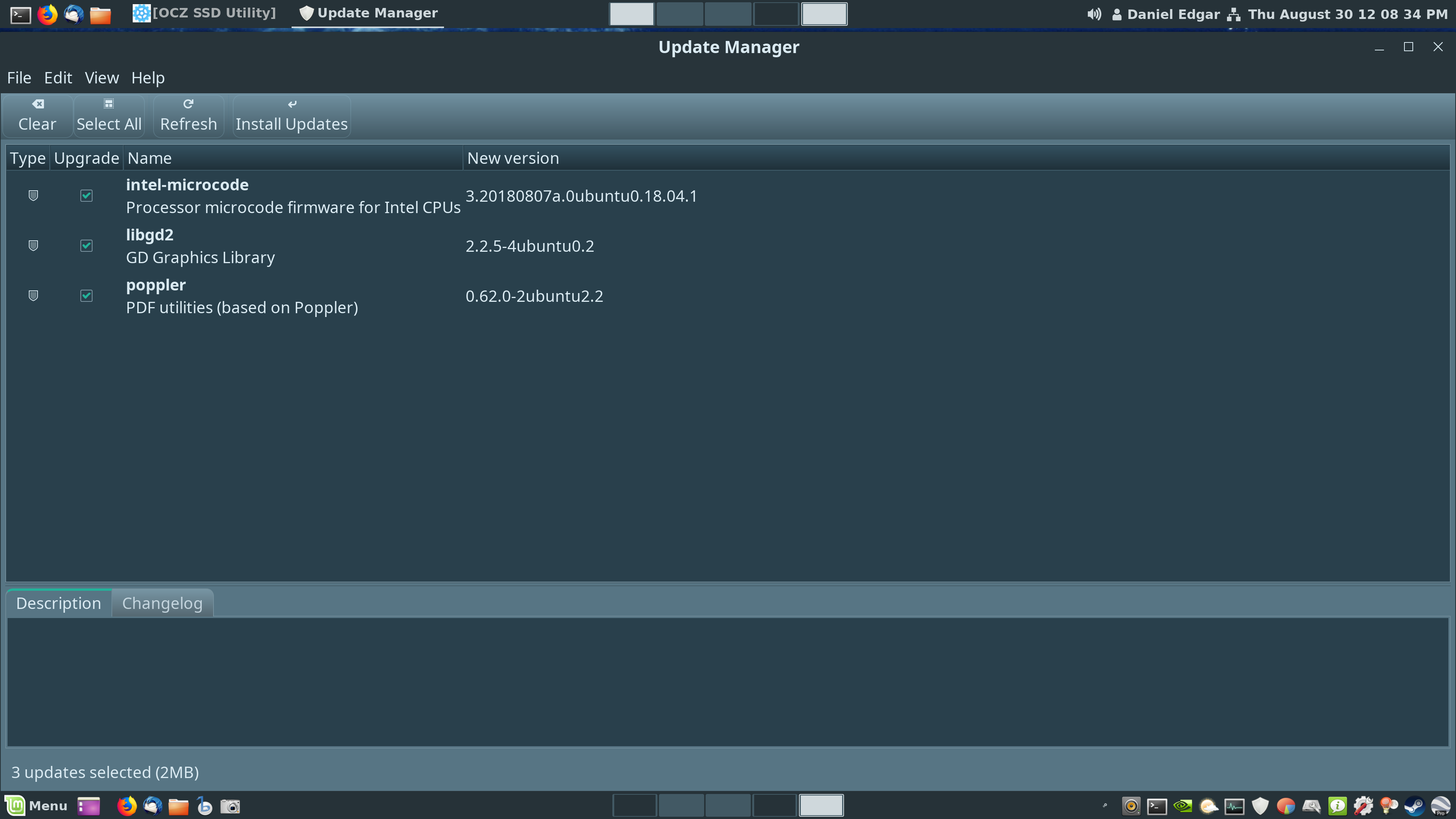
Task: Click the Clear toolbar button
Action: 37,116
